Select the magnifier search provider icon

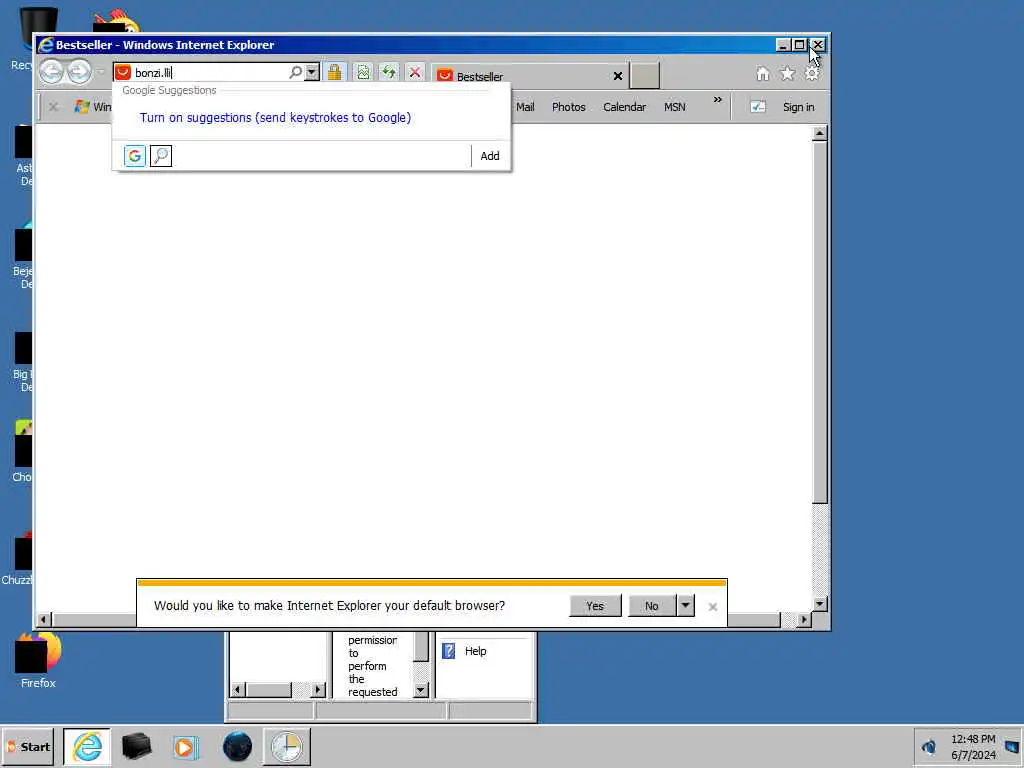(x=161, y=156)
